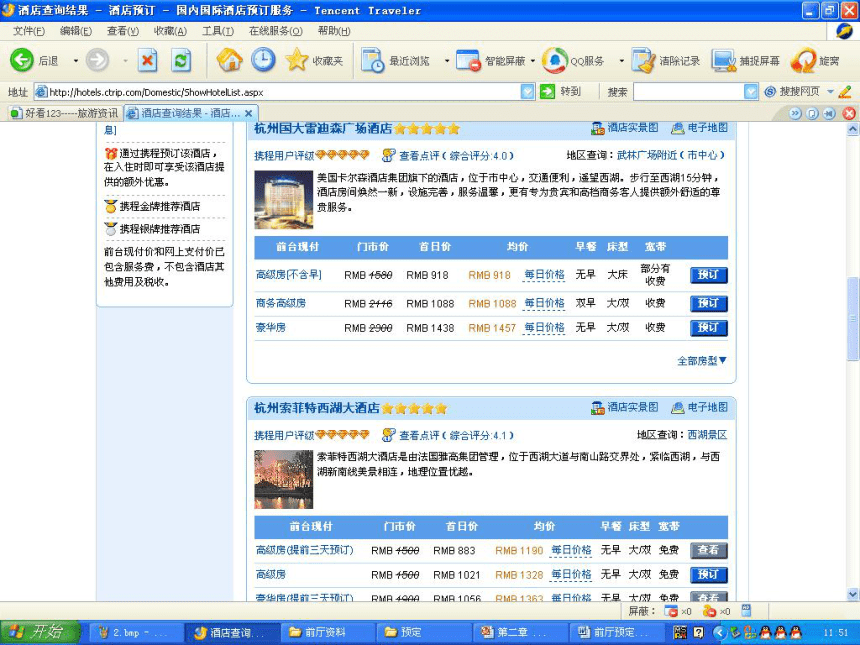Stop loading with the red X icon
Image resolution: width=860 pixels, height=645 pixels.
coord(147,60)
